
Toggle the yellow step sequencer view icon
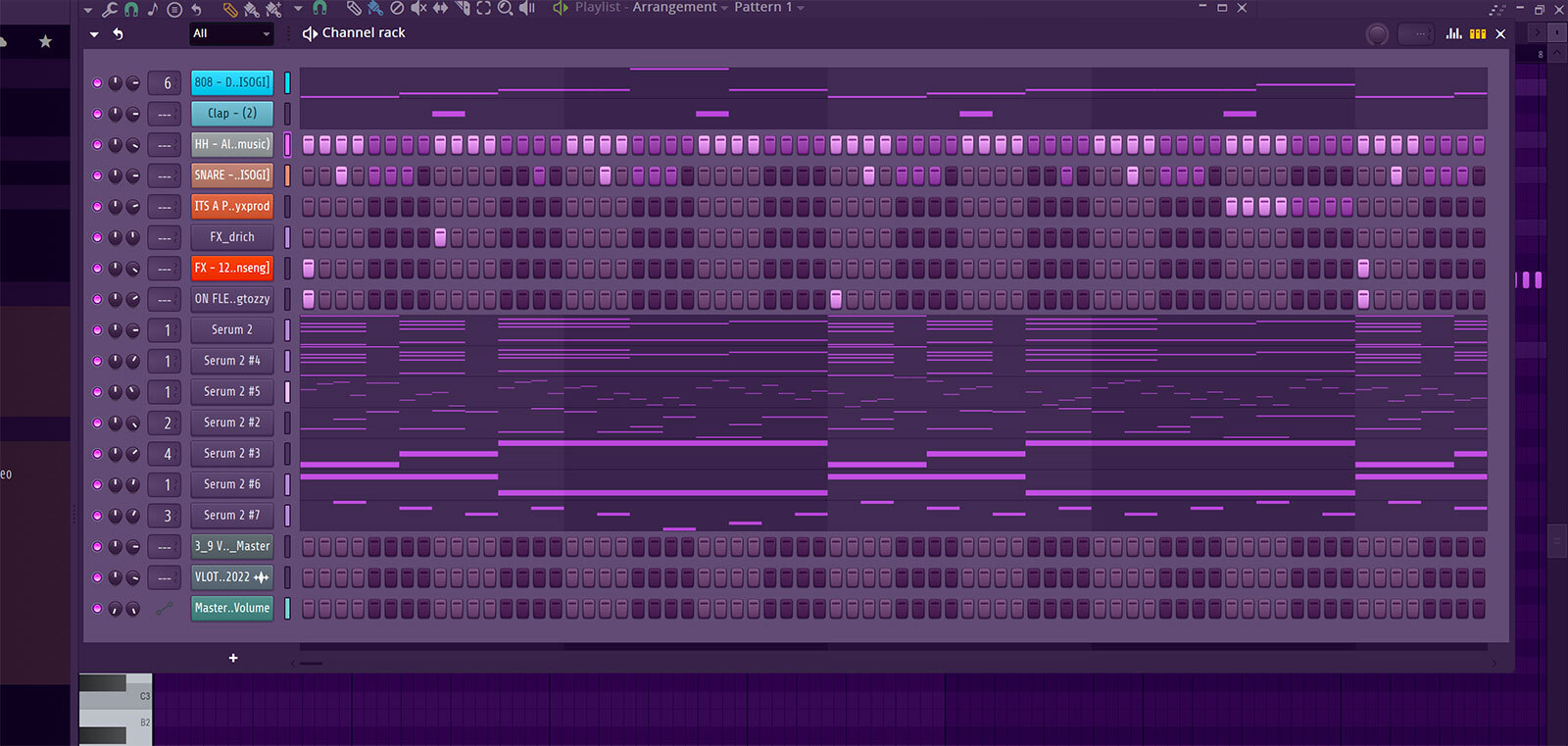click(1478, 33)
